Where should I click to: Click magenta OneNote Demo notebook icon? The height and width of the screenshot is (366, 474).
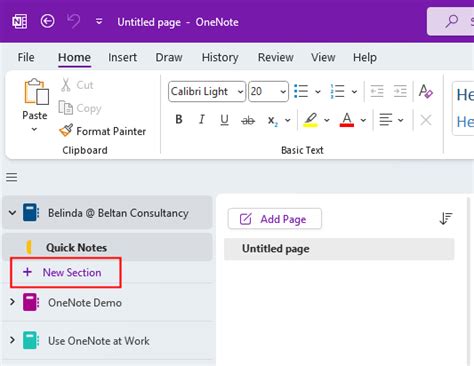click(31, 302)
